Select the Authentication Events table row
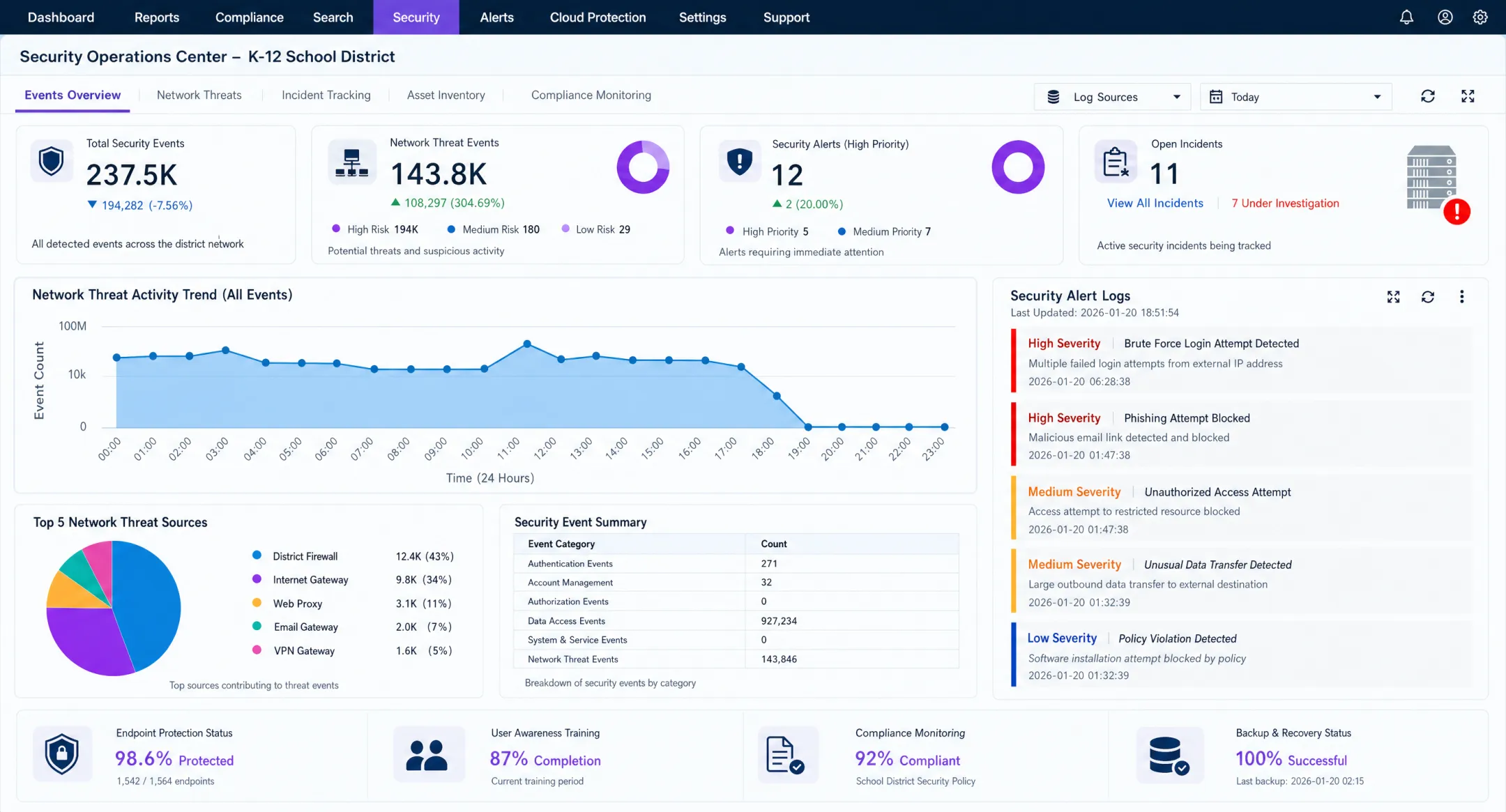This screenshot has width=1506, height=812. tap(736, 563)
